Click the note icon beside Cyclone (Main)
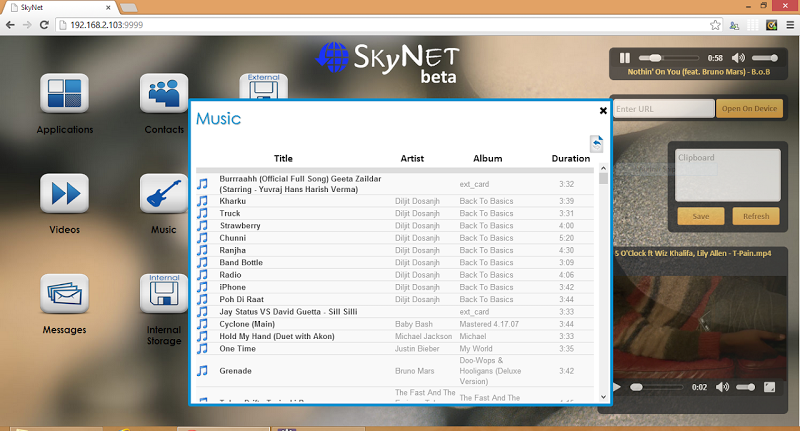 (x=203, y=324)
